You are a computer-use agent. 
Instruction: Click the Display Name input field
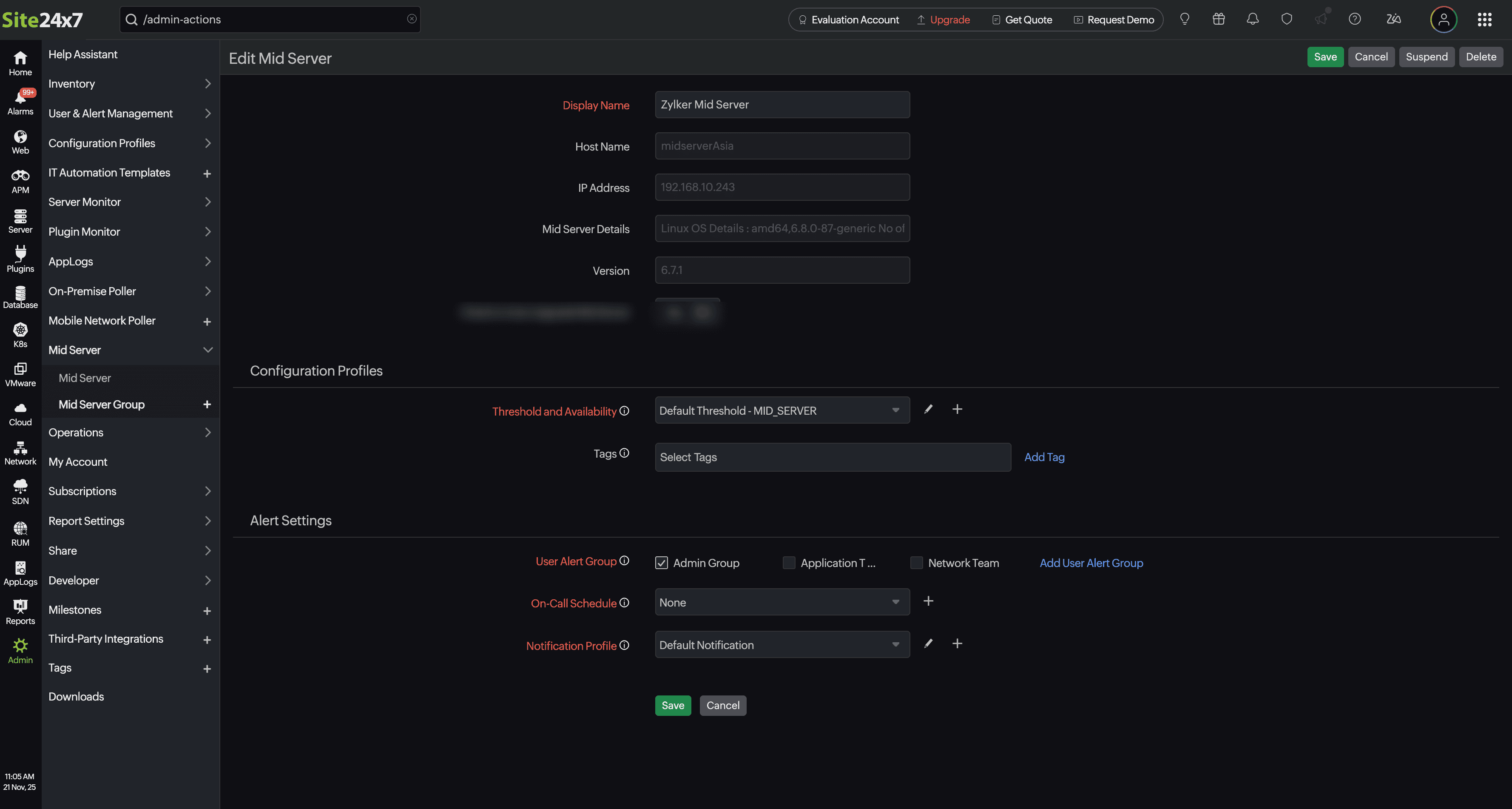[782, 105]
